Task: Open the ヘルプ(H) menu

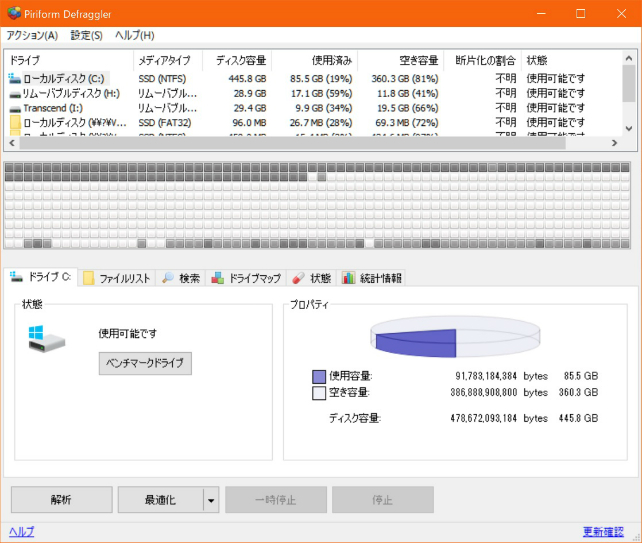Action: (135, 36)
